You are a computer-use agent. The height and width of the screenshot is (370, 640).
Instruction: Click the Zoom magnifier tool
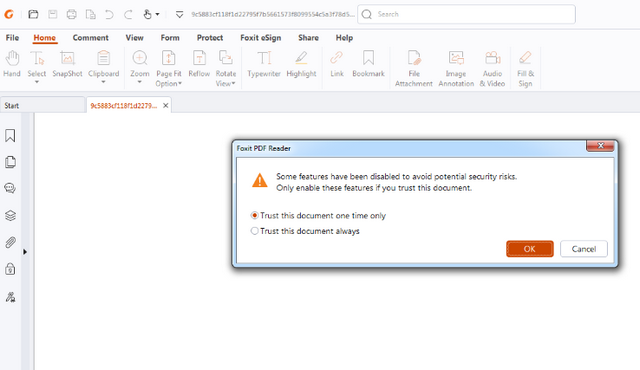pos(140,64)
